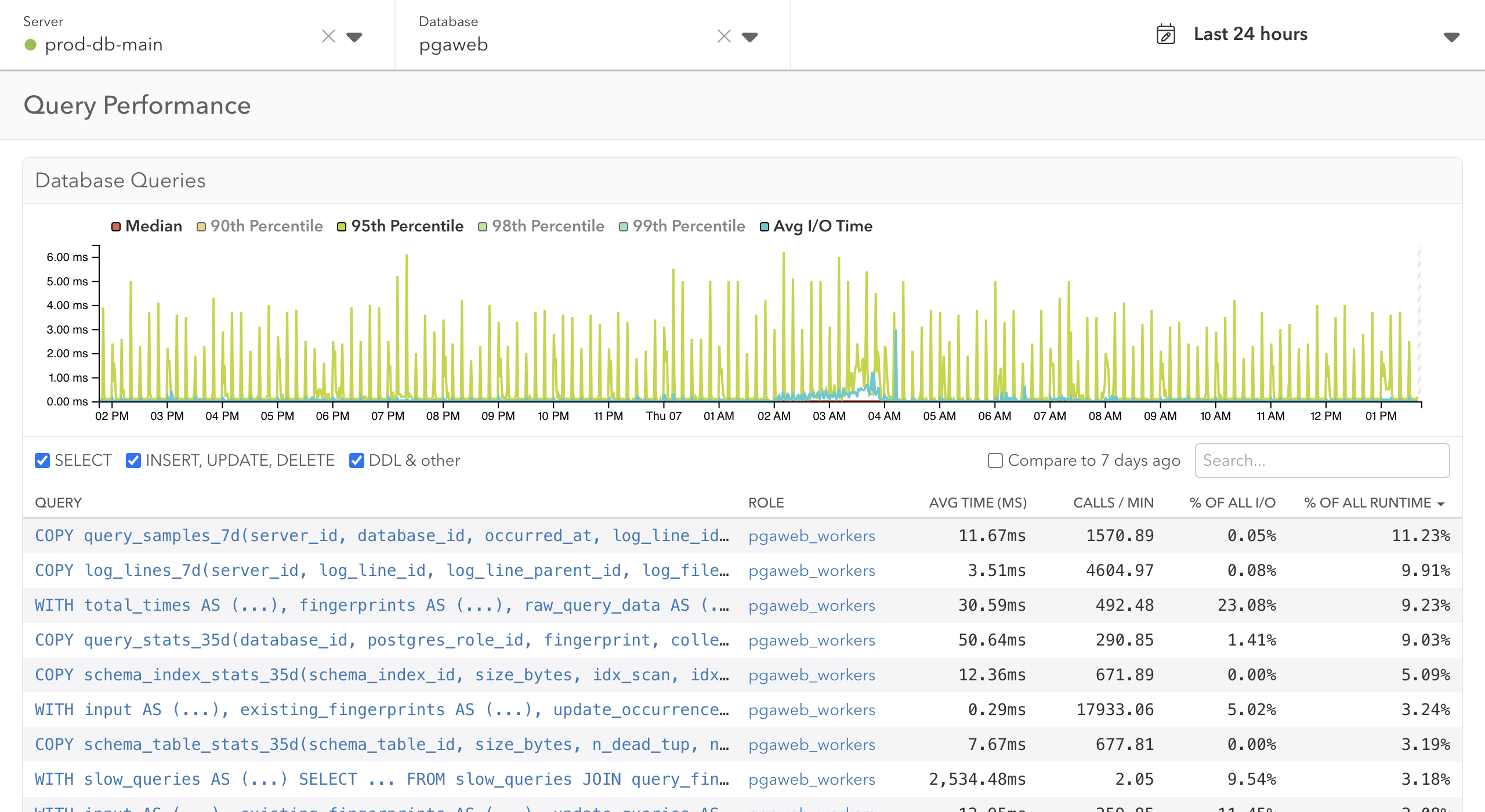Image resolution: width=1485 pixels, height=812 pixels.
Task: Open the Database dropdown arrow
Action: [x=750, y=37]
